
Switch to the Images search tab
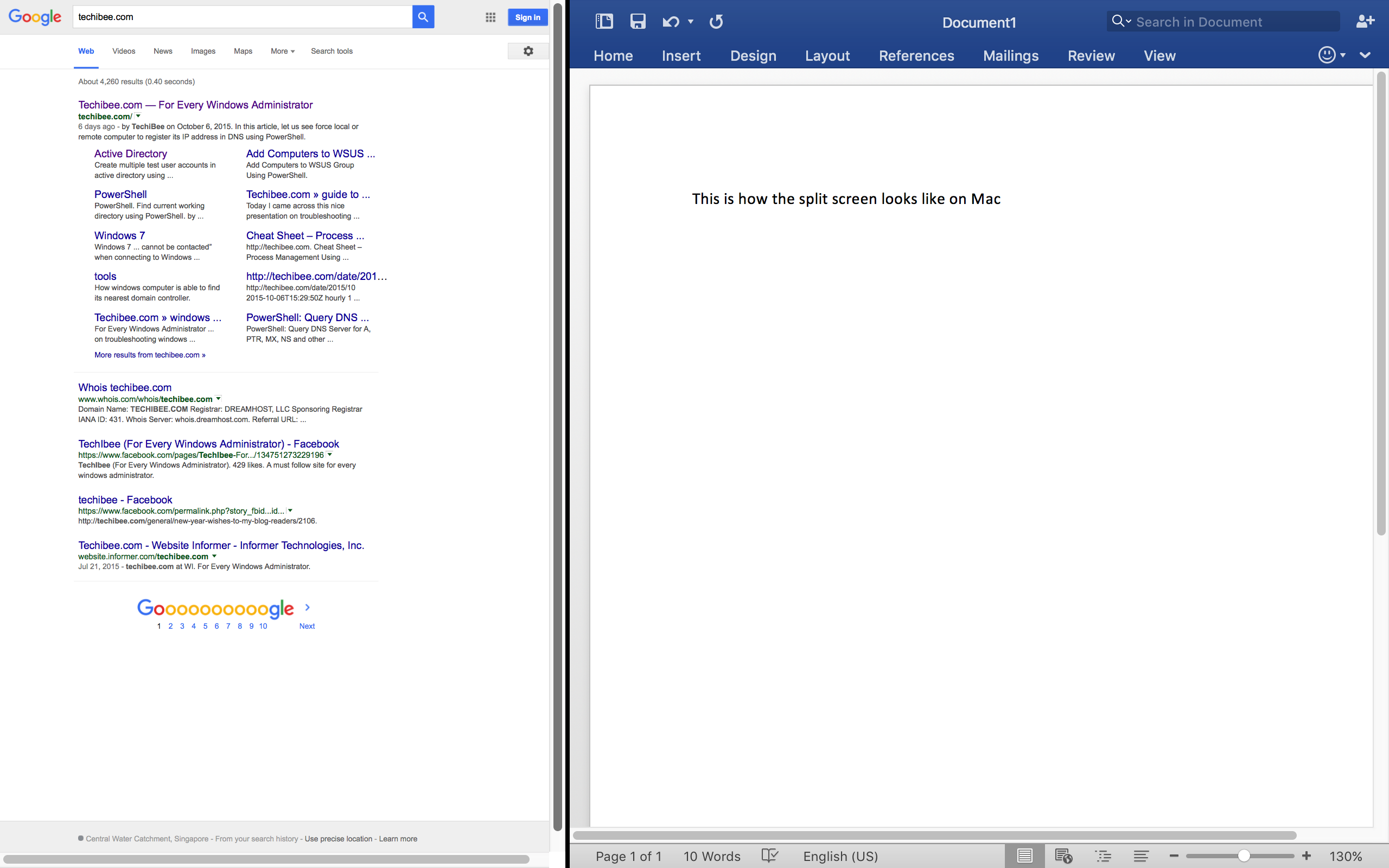203,51
